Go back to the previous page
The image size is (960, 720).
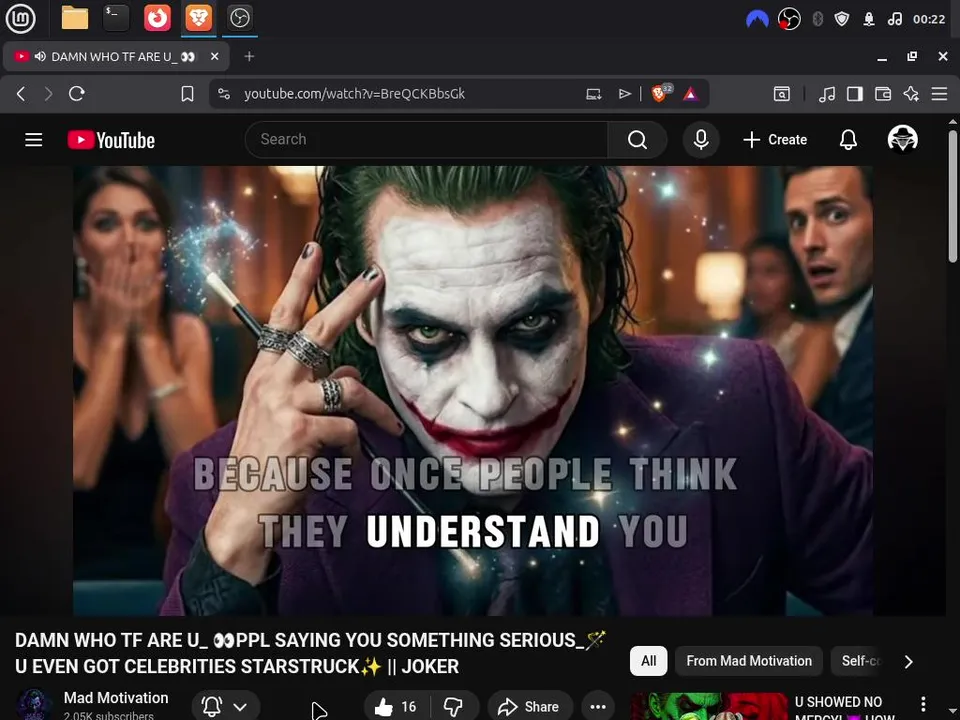point(21,94)
